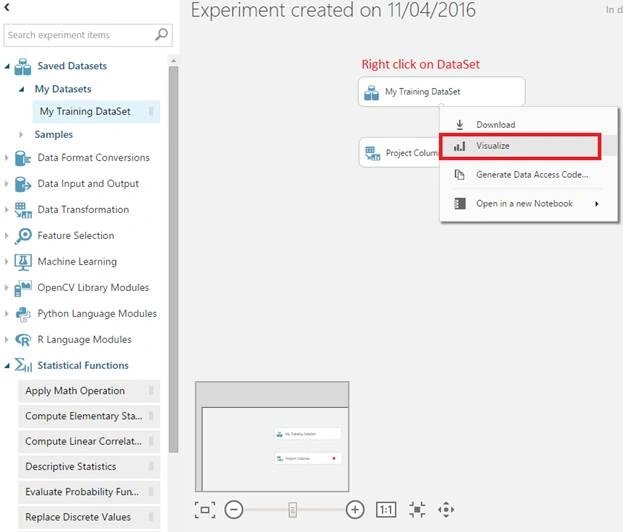Choose Generate Data Access Code from menu
The image size is (623, 532).
tap(529, 175)
